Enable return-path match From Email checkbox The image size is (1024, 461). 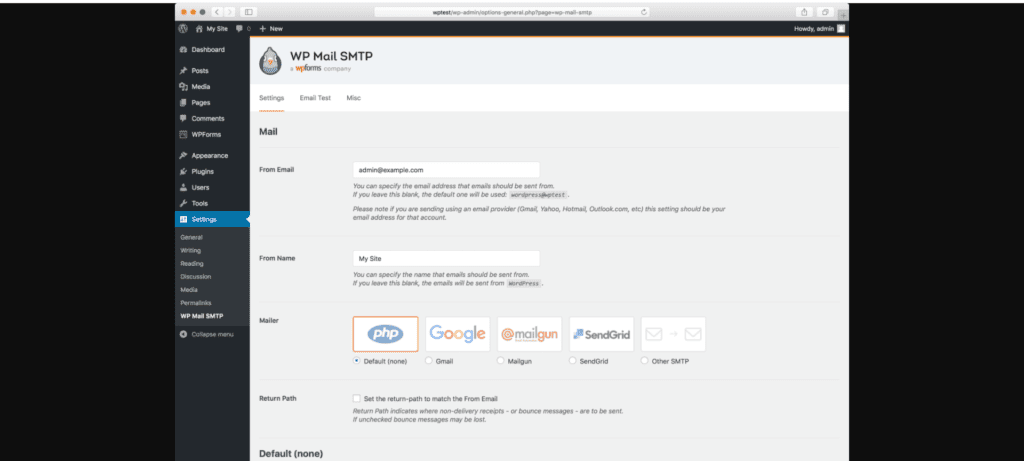coord(357,398)
